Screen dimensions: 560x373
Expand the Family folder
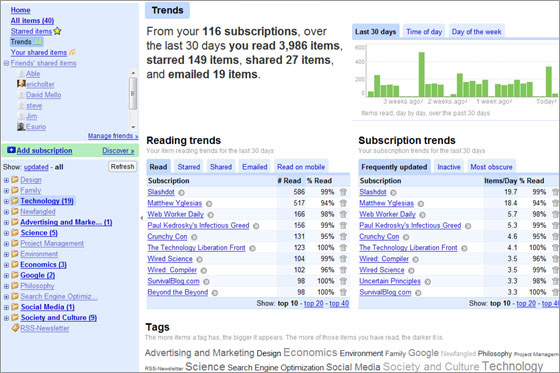(x=6, y=190)
